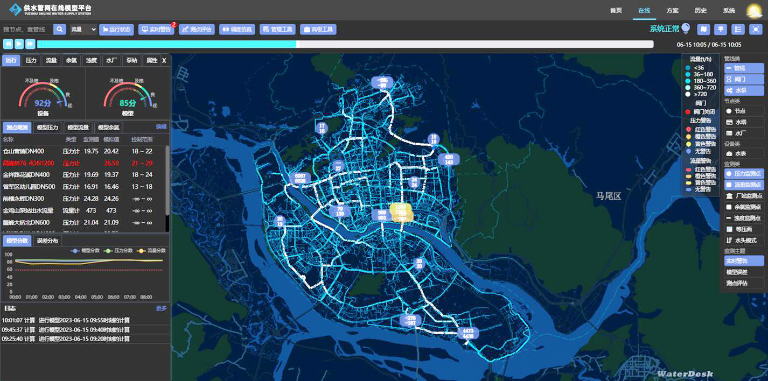
Task: Click the 实时报告 button with the red badge
Action: point(156,29)
